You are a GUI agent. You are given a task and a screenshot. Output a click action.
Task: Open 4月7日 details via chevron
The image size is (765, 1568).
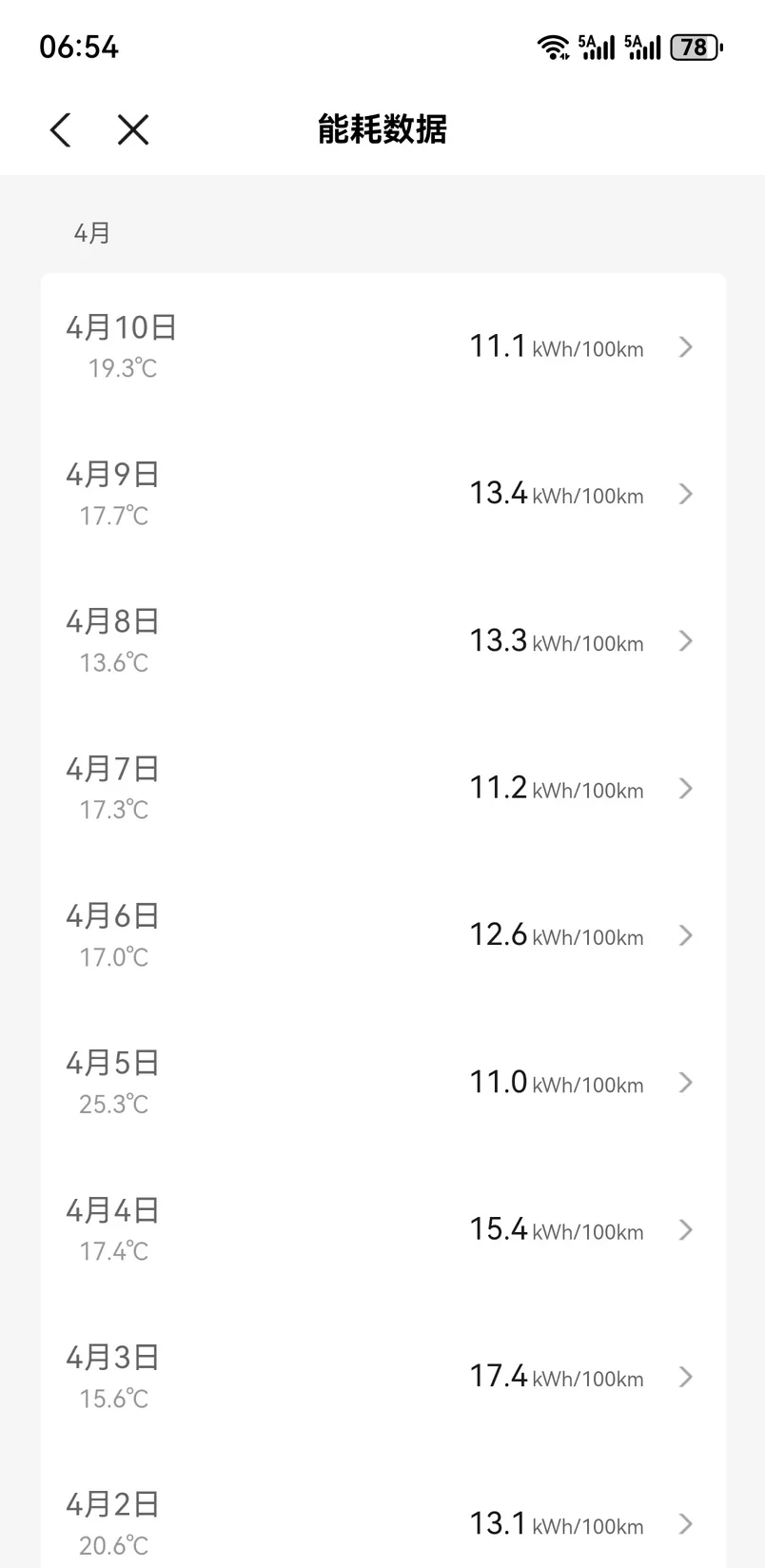tap(685, 789)
